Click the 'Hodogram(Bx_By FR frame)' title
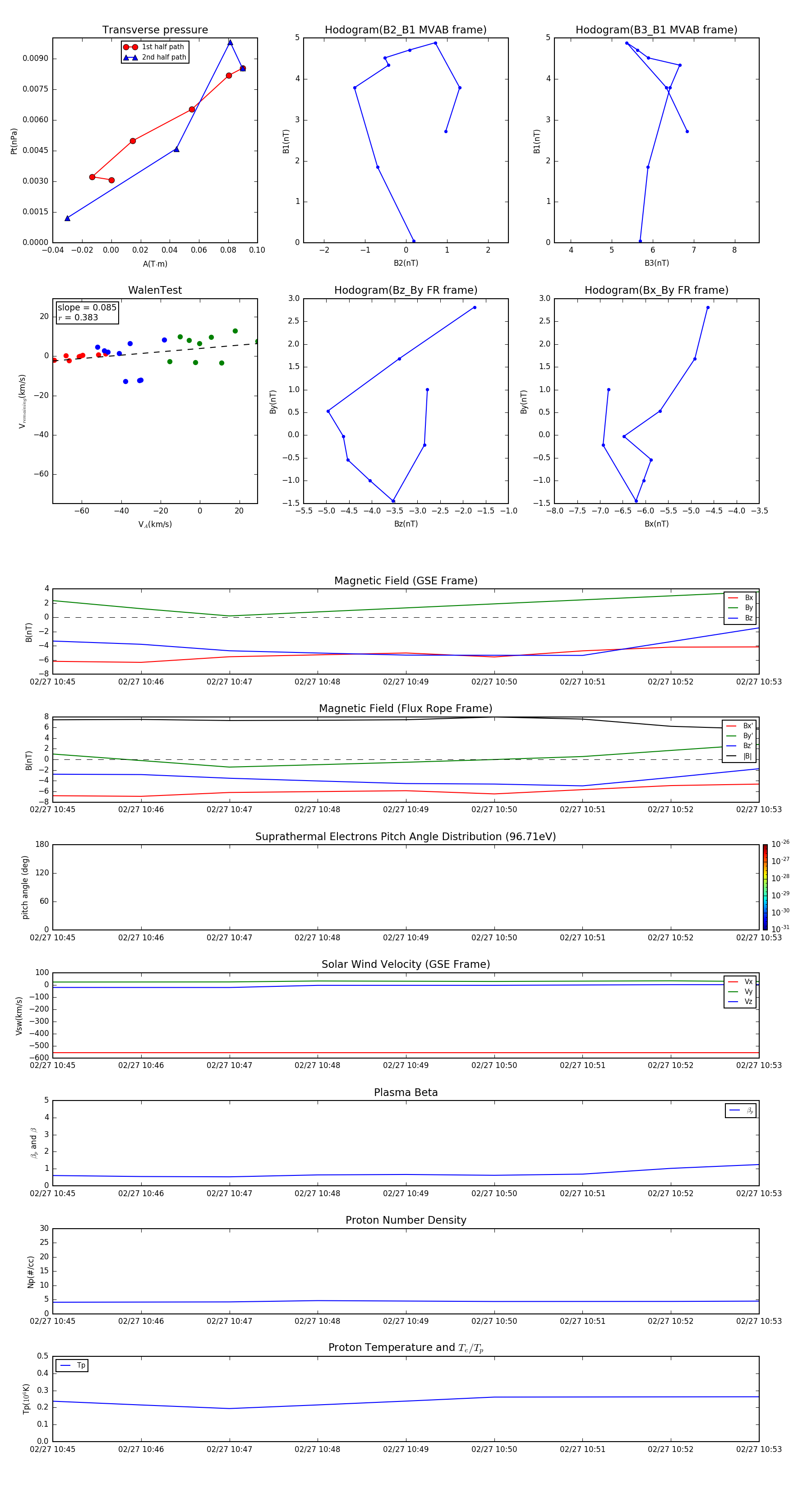This screenshot has height=1489, width=812. [656, 290]
